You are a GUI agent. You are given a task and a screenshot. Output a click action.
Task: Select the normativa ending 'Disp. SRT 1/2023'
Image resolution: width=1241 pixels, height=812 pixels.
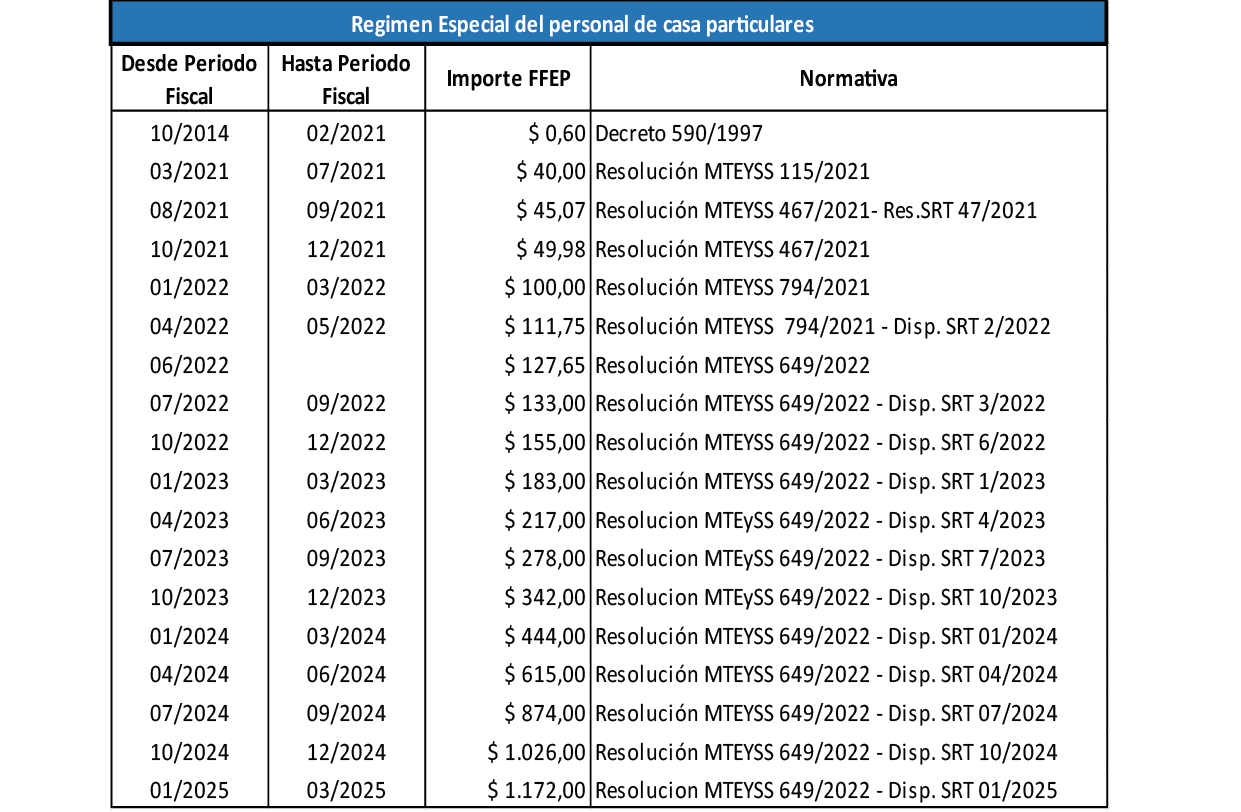820,481
